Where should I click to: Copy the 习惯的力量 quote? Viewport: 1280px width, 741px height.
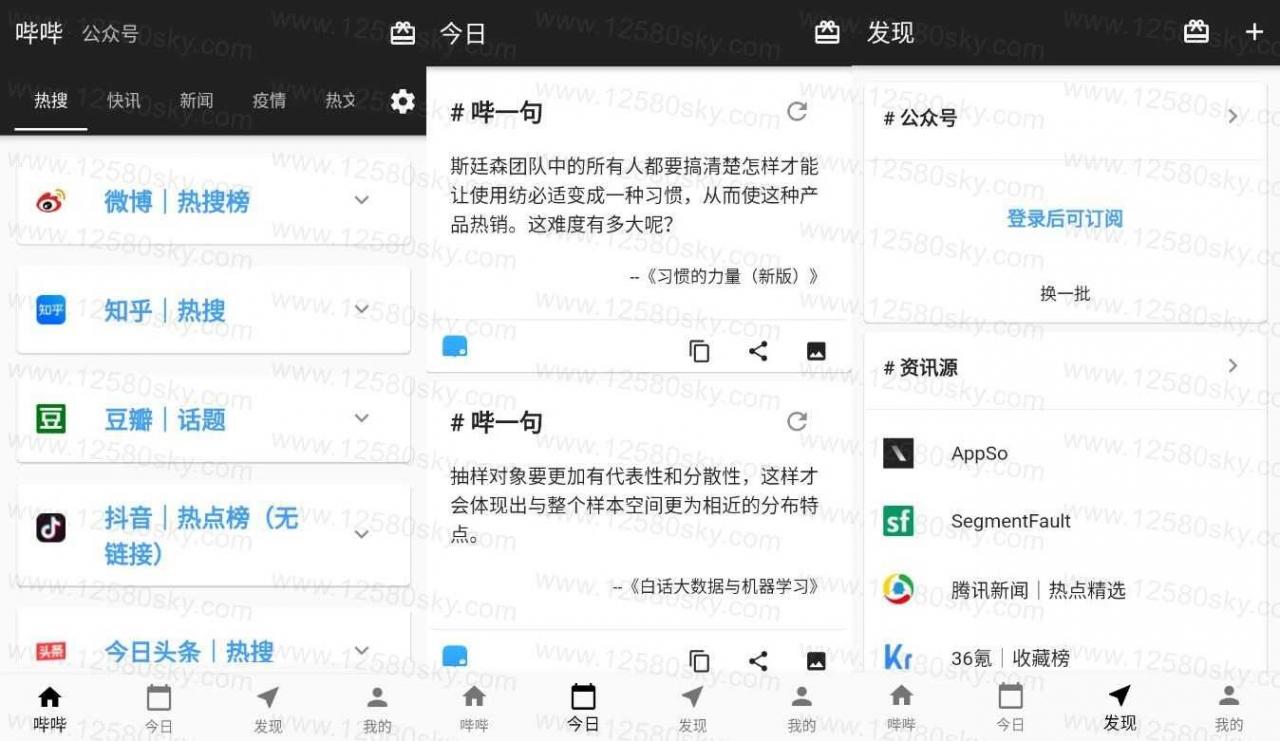tap(700, 351)
